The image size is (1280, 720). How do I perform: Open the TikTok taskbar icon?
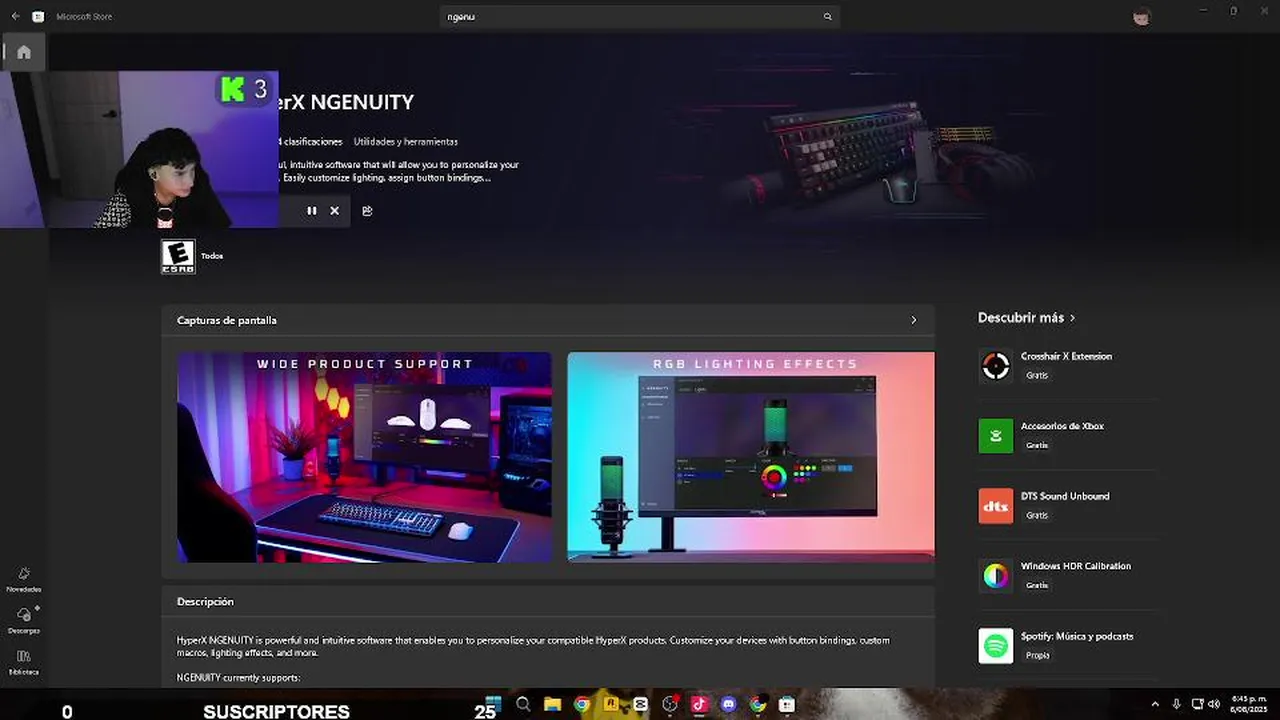(699, 704)
